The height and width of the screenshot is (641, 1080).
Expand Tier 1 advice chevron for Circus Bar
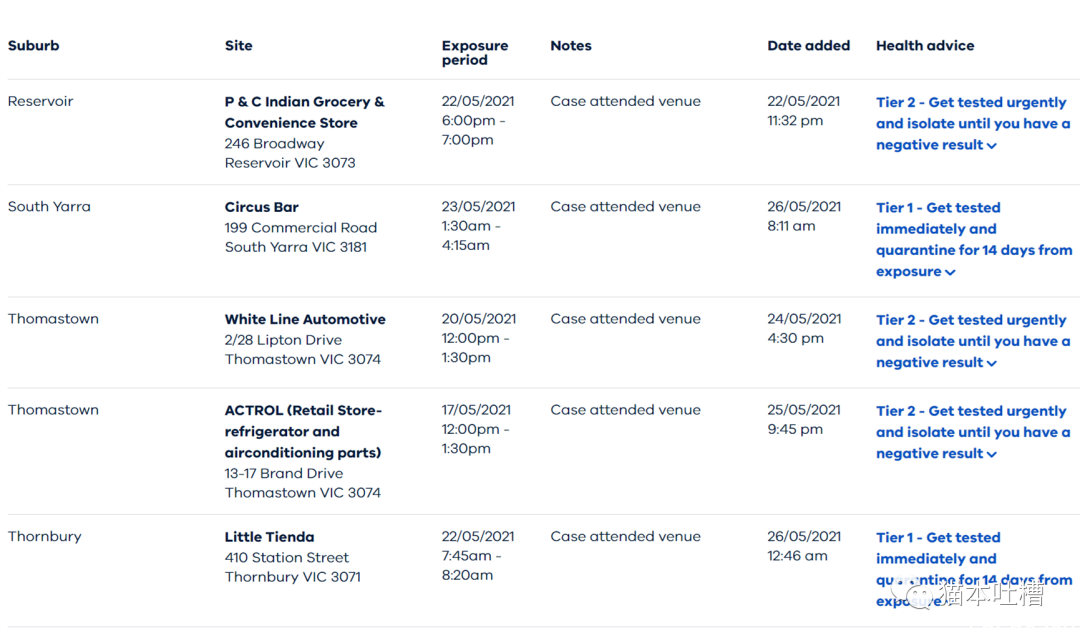point(951,273)
